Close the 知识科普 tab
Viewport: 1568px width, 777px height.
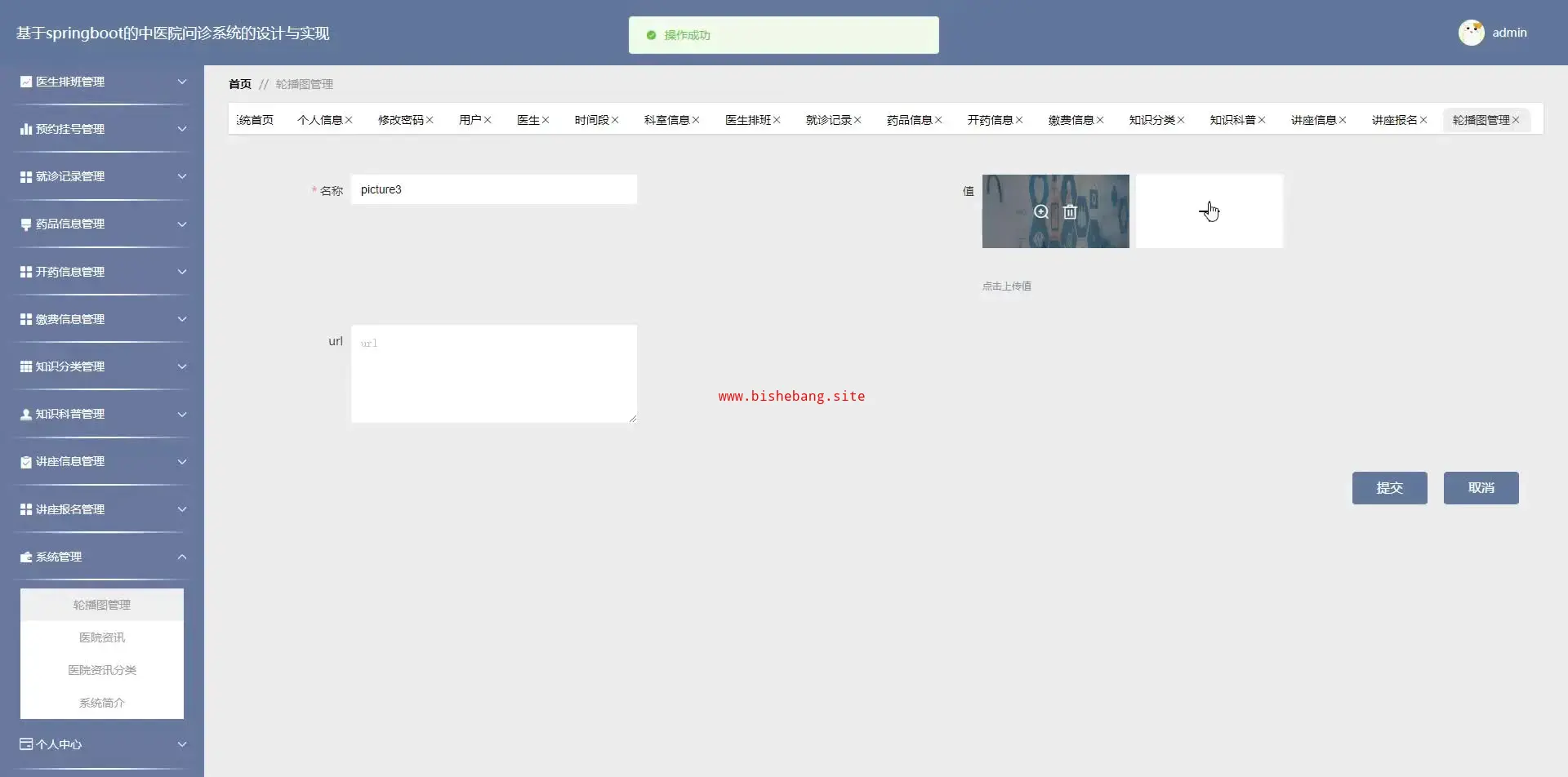pyautogui.click(x=1262, y=120)
